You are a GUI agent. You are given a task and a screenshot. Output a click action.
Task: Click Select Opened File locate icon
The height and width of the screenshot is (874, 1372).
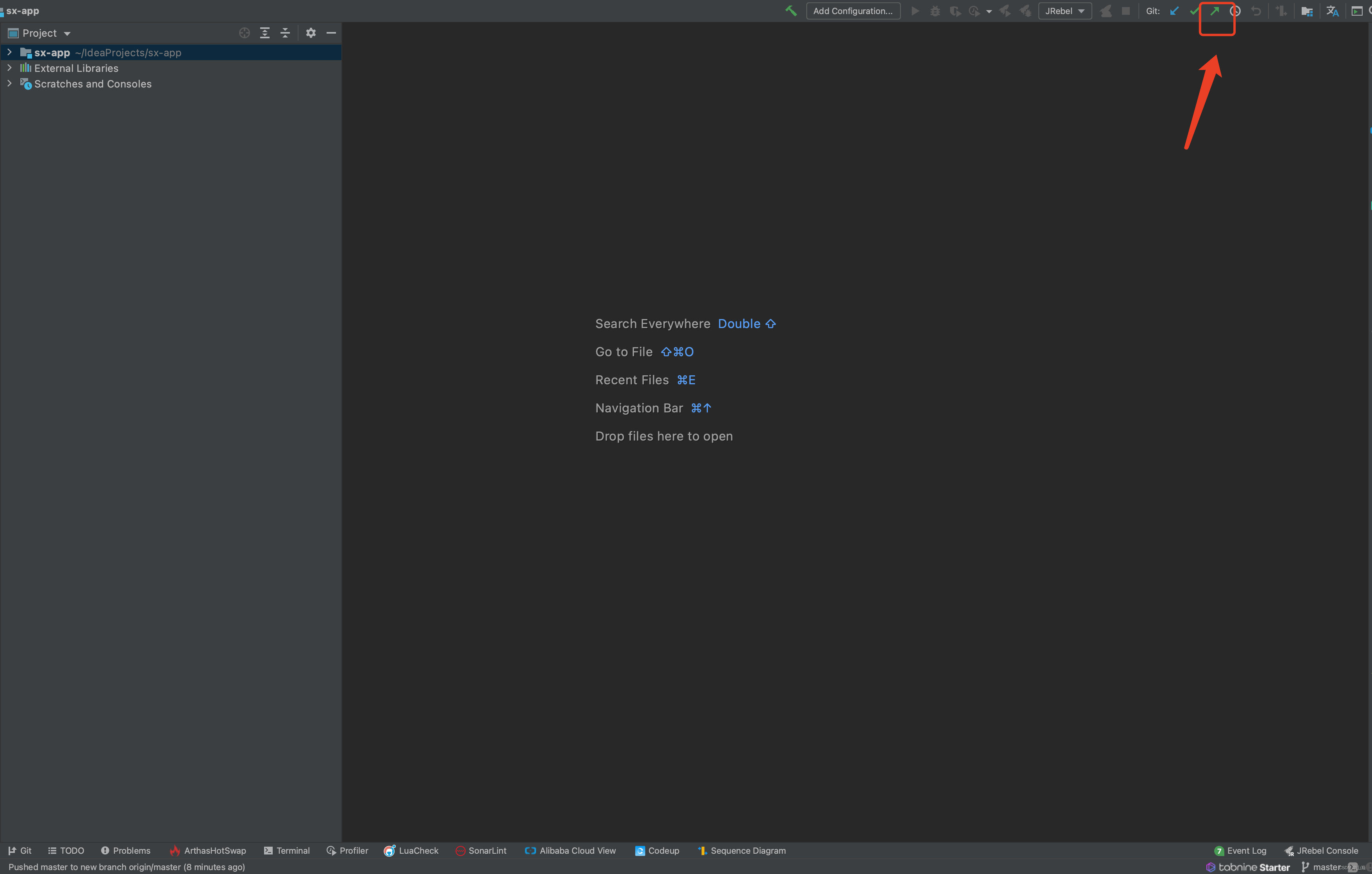[x=245, y=33]
